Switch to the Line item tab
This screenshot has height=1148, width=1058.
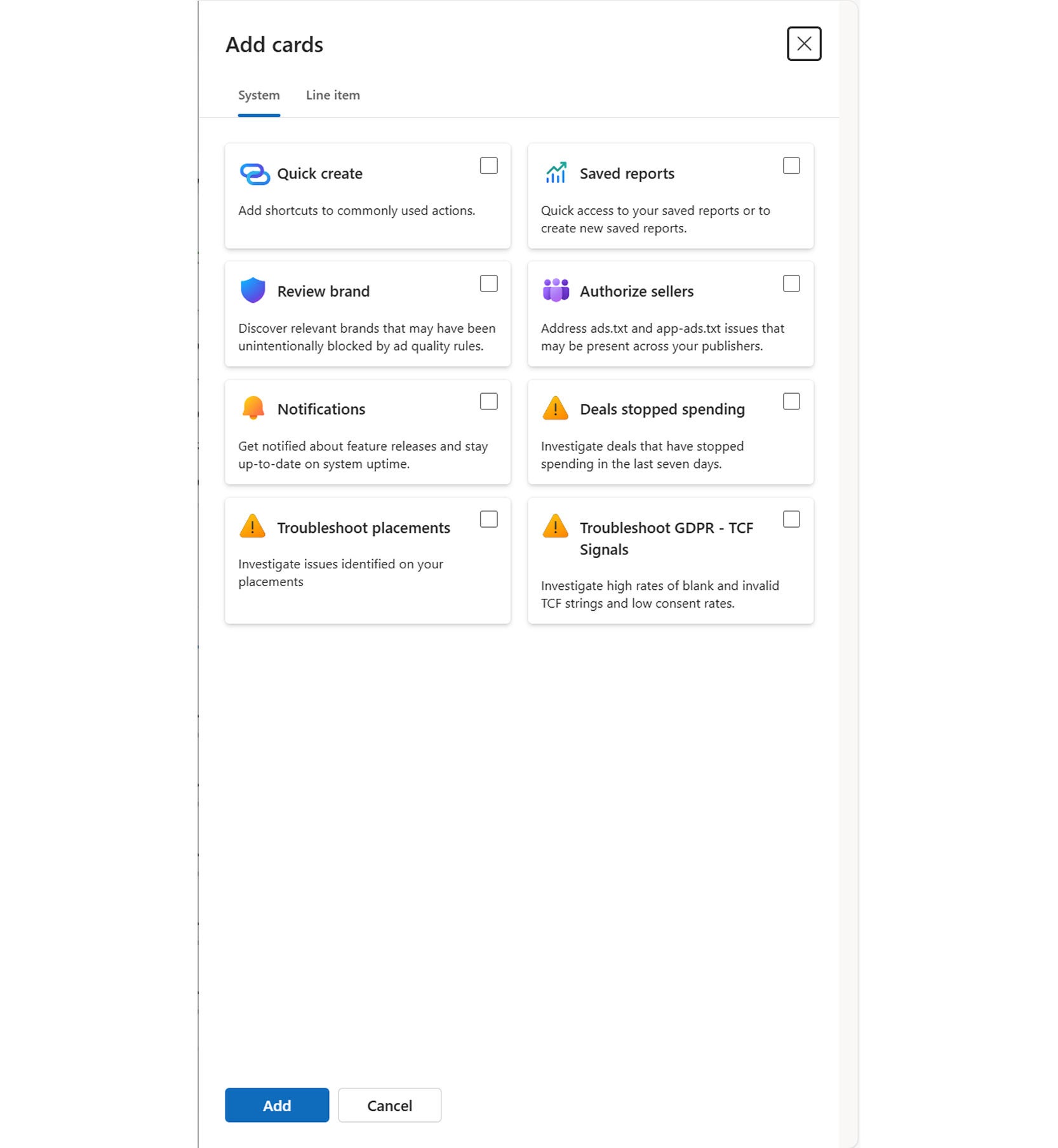point(332,95)
